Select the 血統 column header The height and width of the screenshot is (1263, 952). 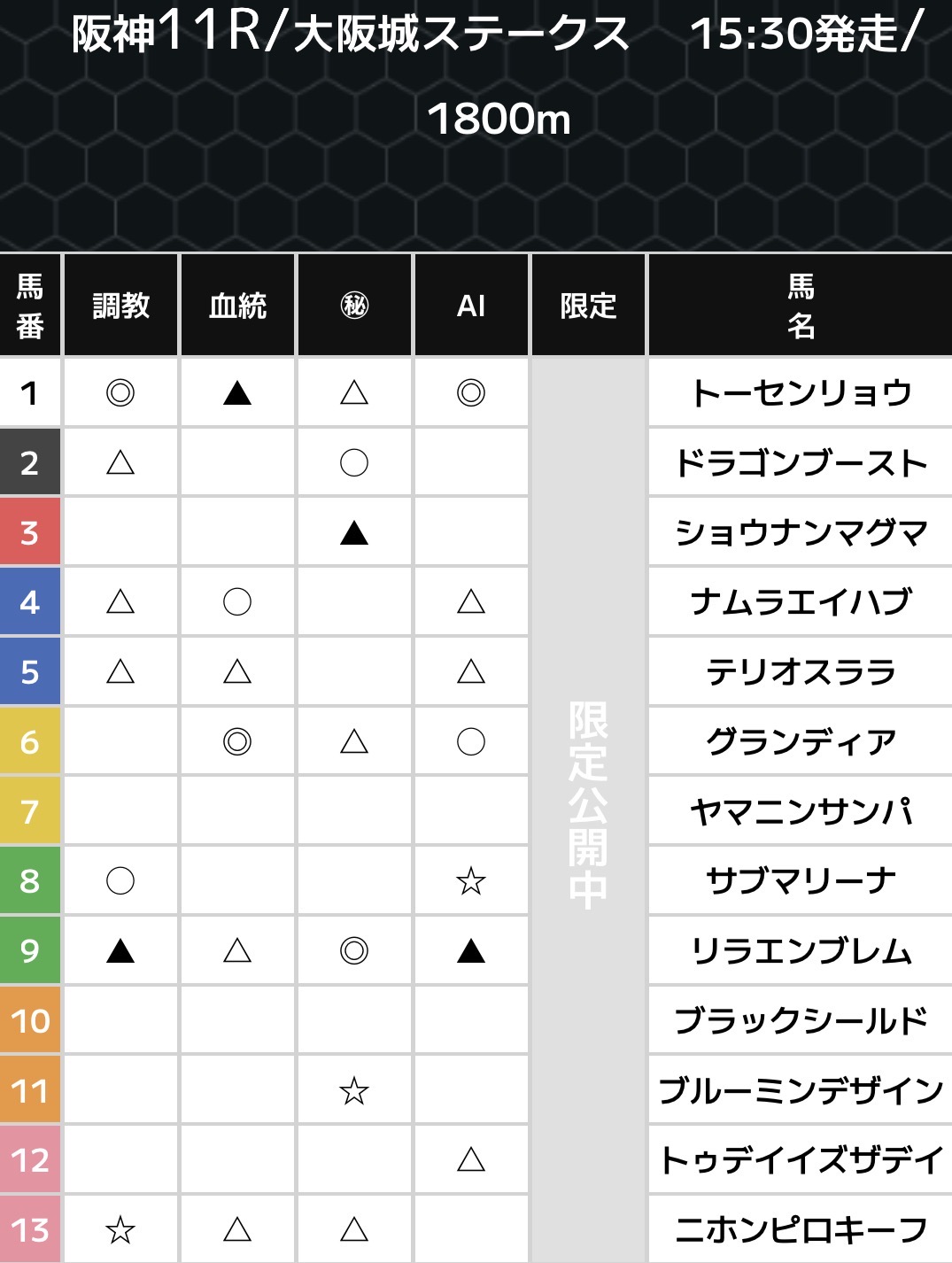tap(237, 306)
